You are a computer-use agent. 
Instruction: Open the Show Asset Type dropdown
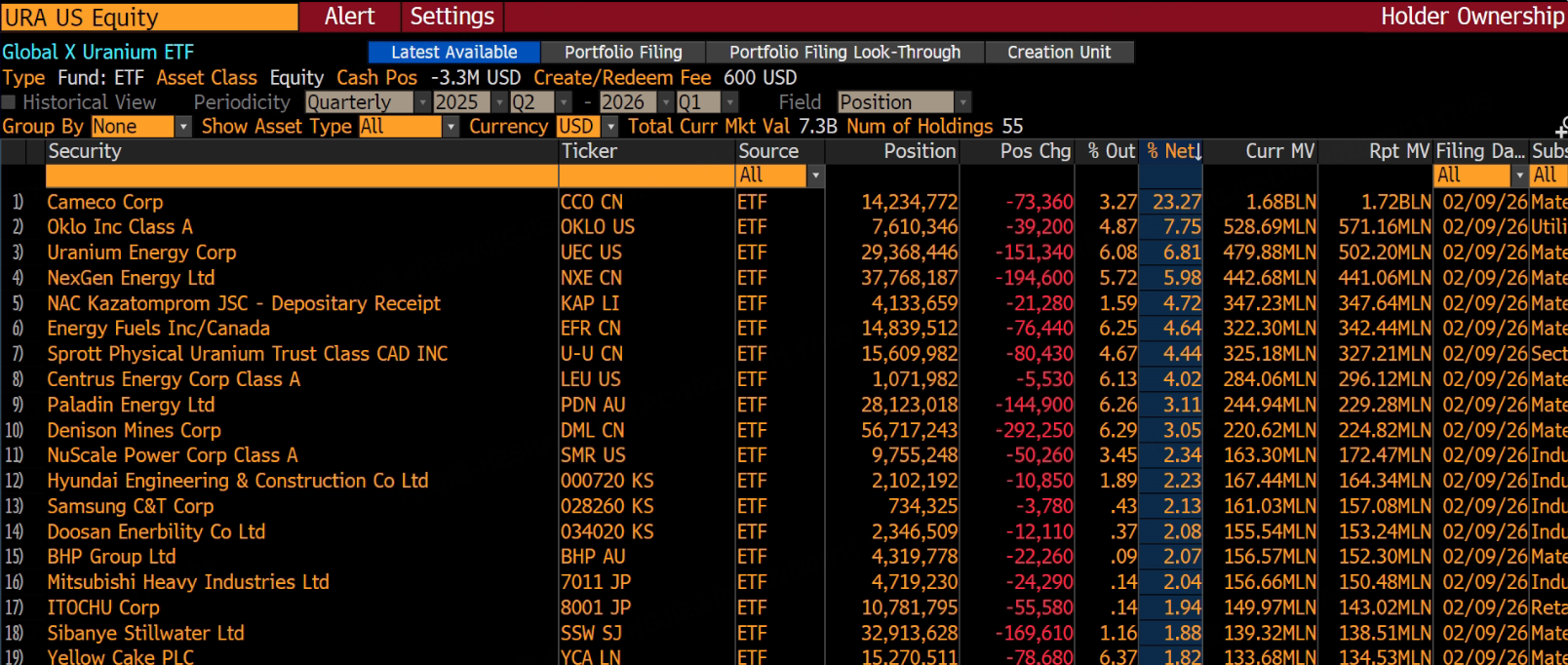click(450, 127)
